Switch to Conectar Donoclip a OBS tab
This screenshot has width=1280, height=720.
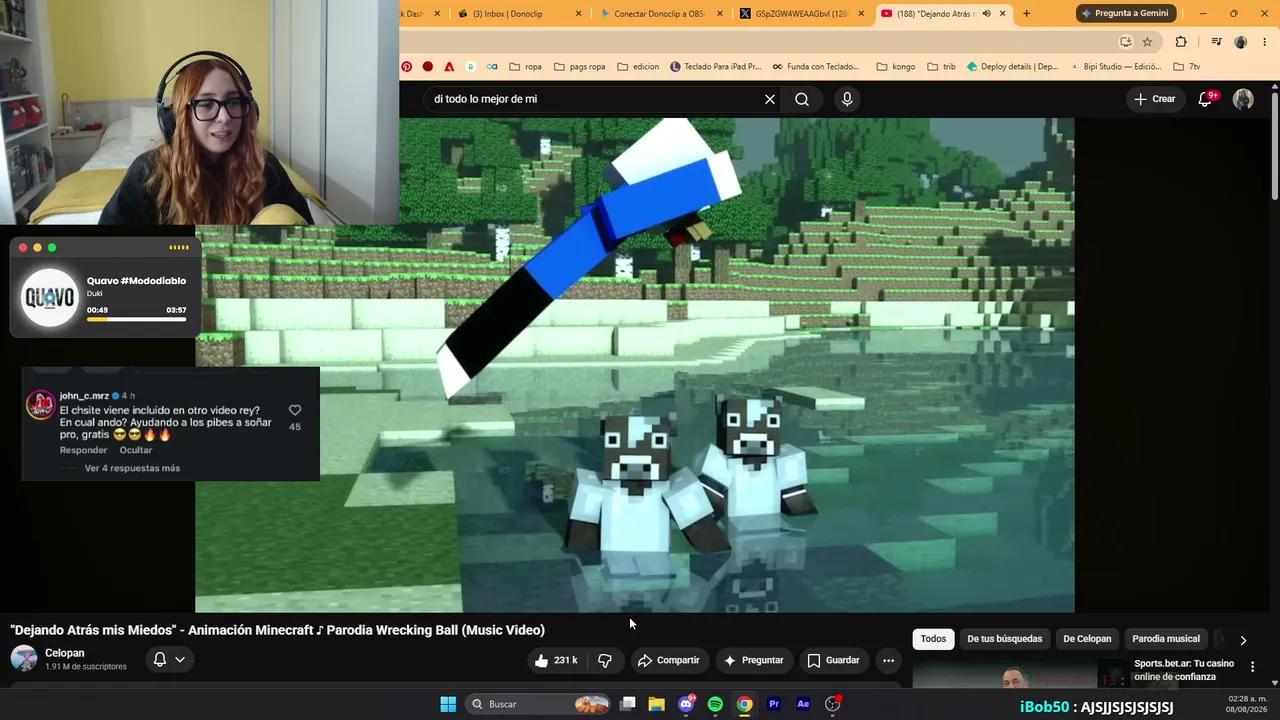pyautogui.click(x=659, y=13)
